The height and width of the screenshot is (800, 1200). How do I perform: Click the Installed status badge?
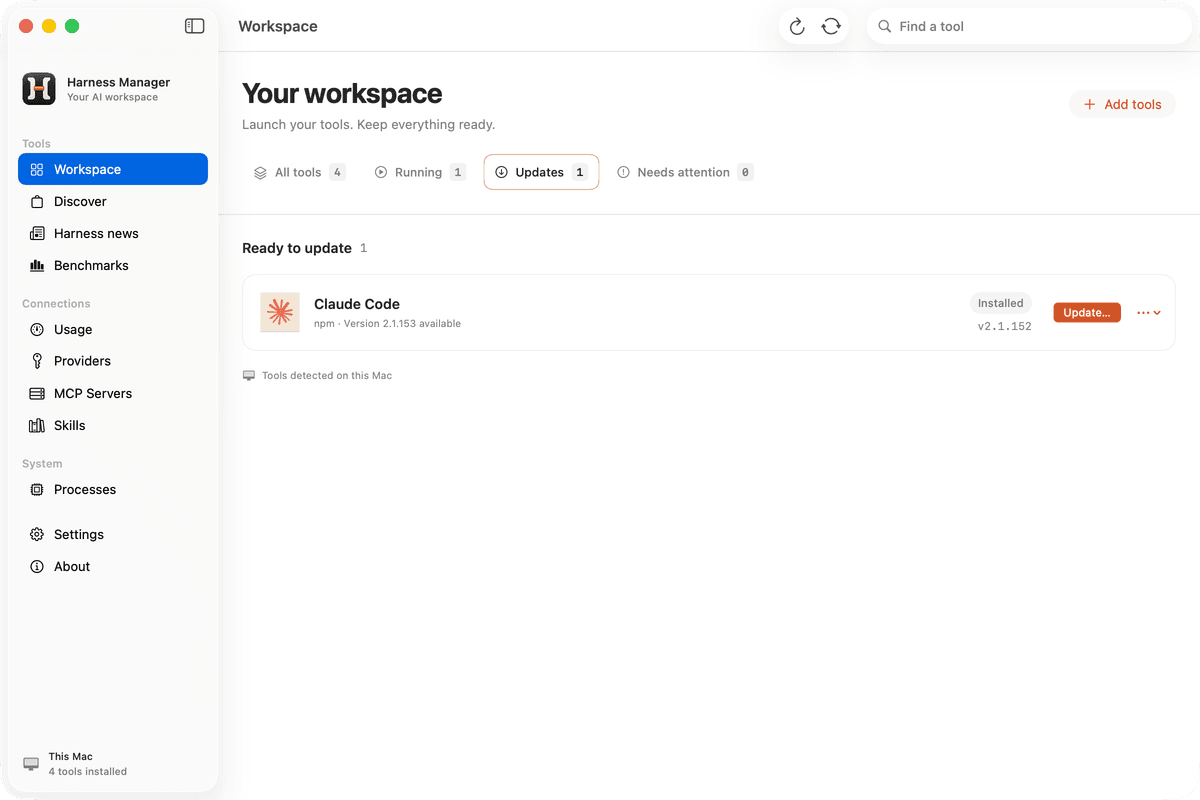1001,303
